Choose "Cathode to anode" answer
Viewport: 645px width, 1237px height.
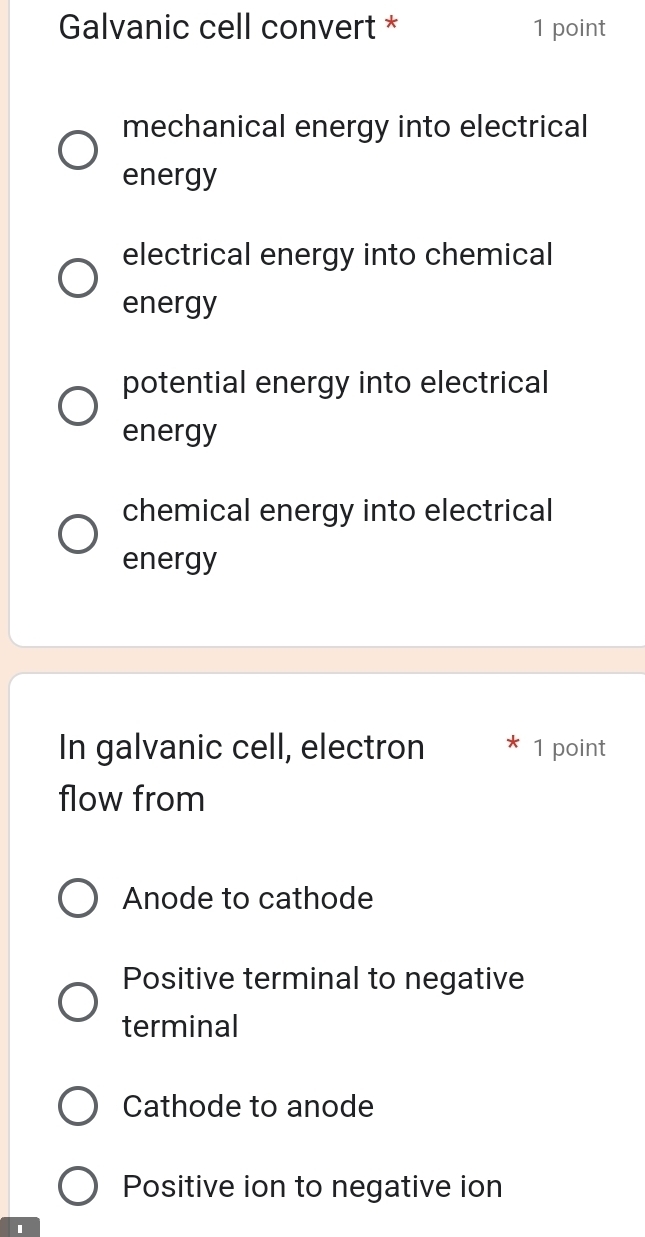(x=78, y=1106)
